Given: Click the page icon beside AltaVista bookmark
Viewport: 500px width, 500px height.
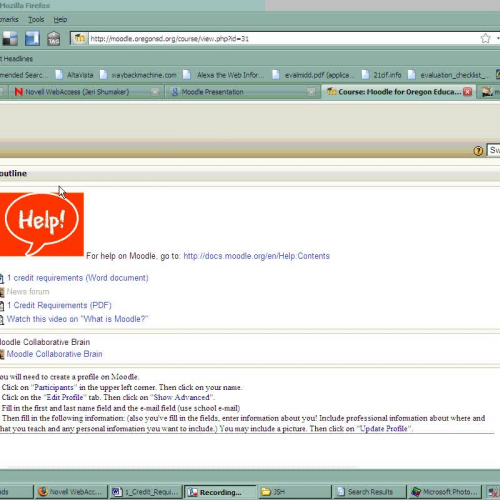Looking at the screenshot, I should (x=59, y=75).
